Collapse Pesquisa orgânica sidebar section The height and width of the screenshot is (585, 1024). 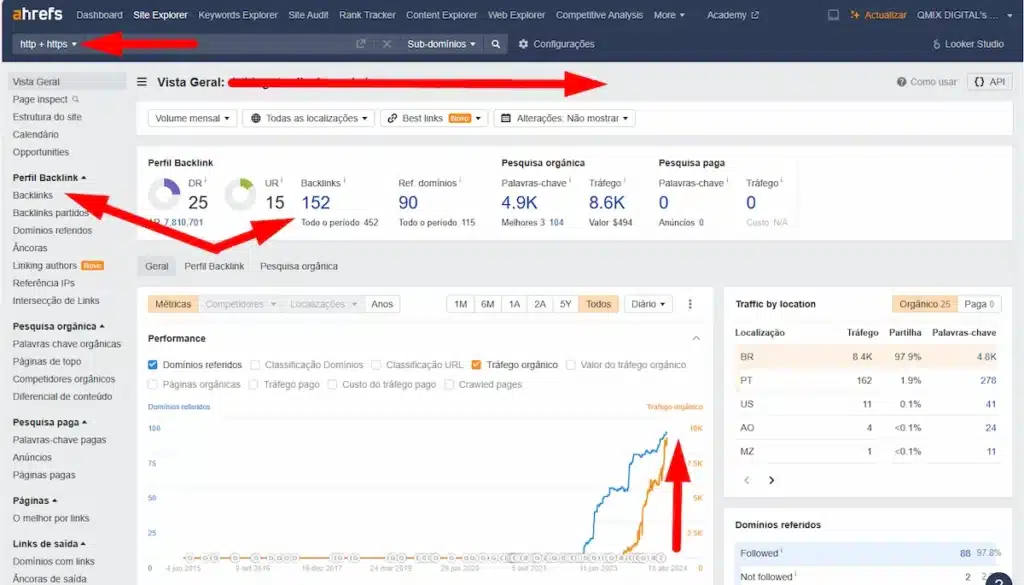point(58,326)
